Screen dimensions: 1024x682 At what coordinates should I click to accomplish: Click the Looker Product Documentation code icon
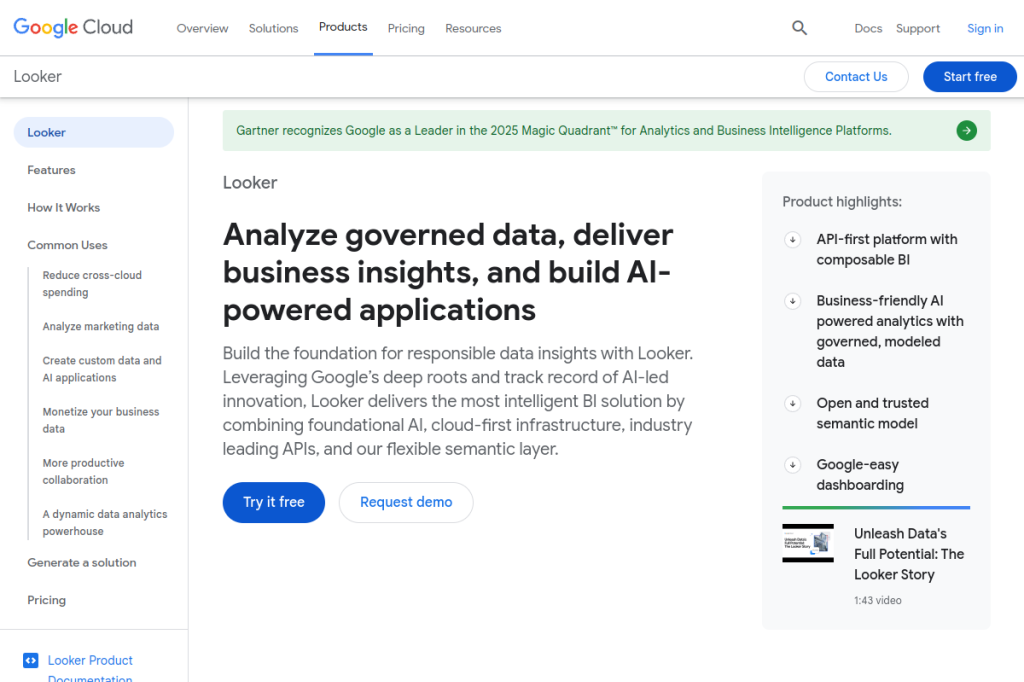[31, 660]
